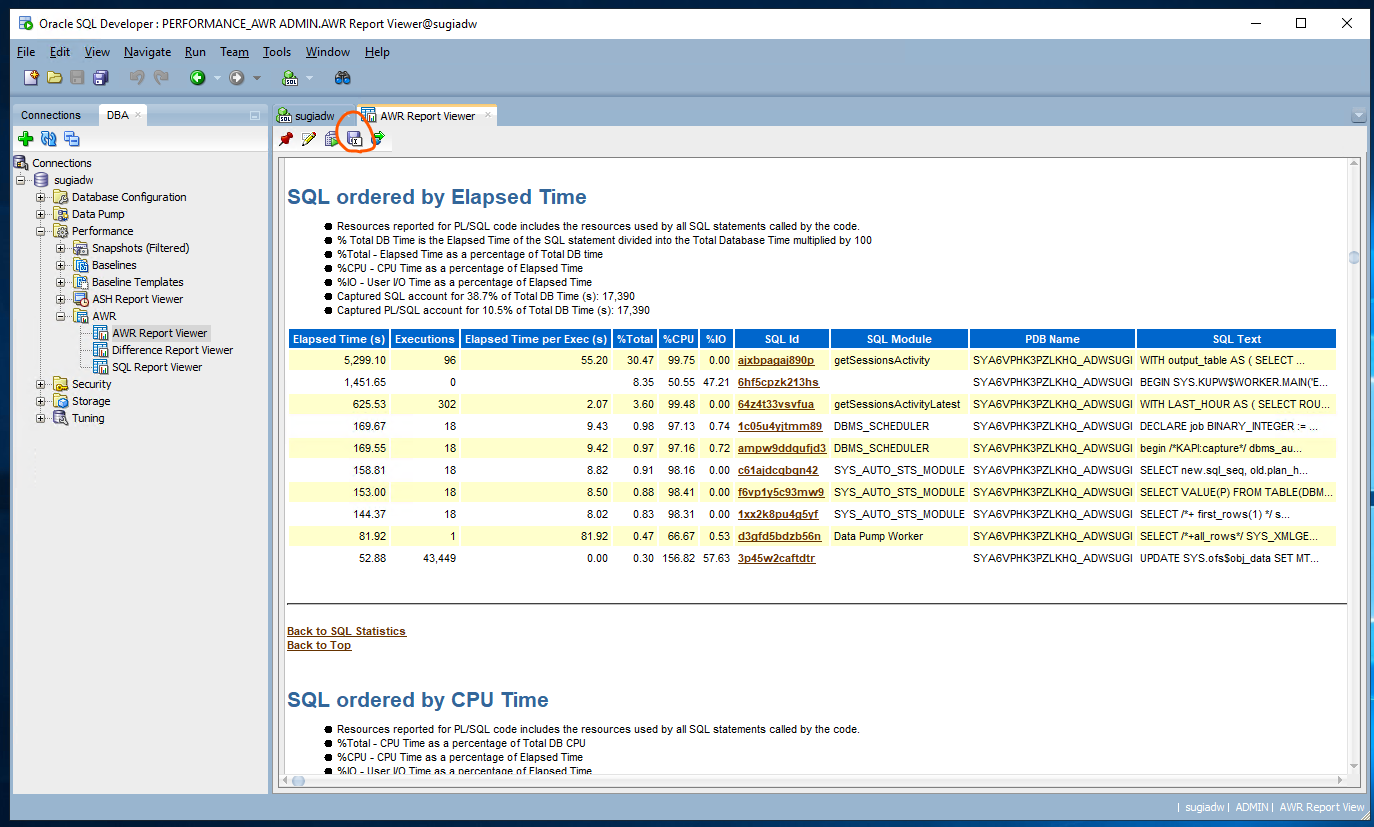The width and height of the screenshot is (1374, 827).
Task: Expand the Security tree node
Action: click(39, 383)
